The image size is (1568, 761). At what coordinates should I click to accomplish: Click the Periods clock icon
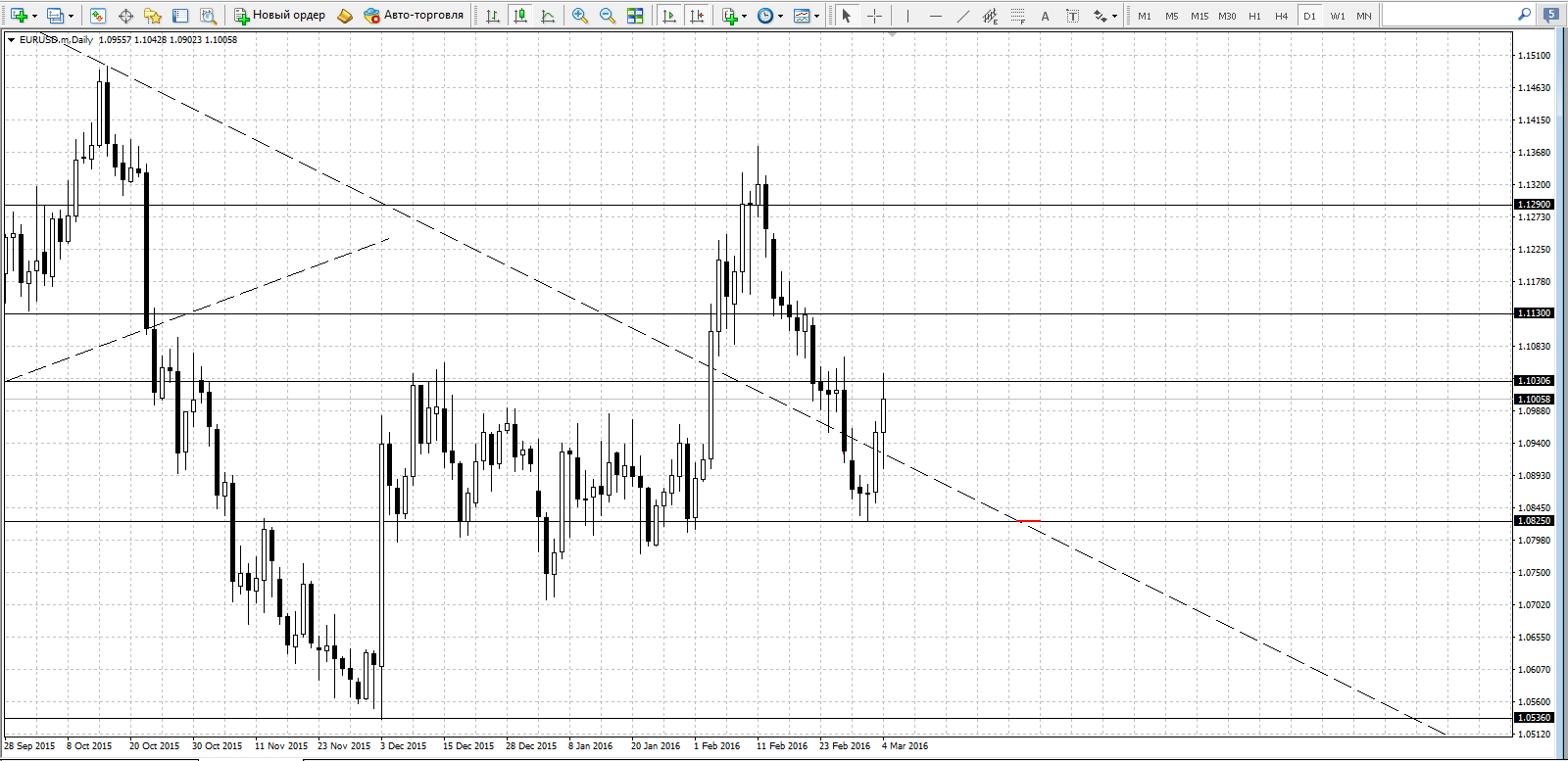tap(765, 16)
